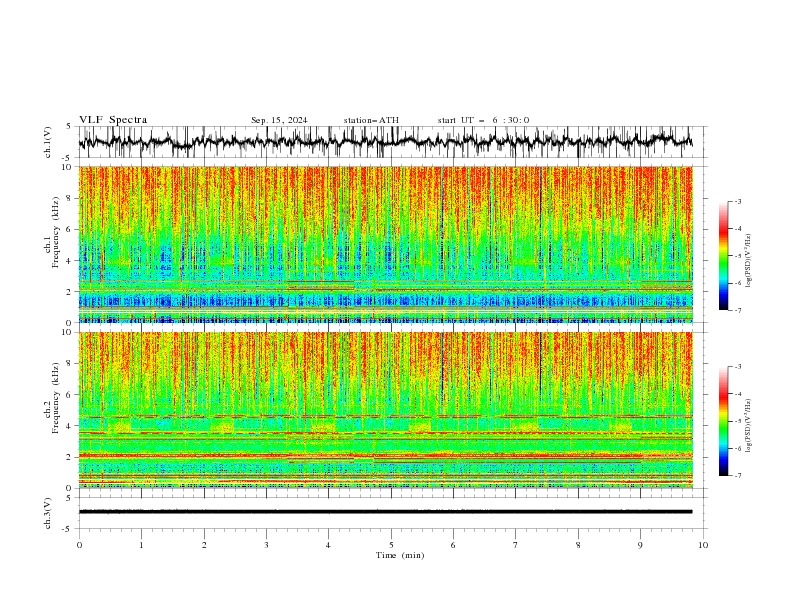Click the "station=ATH" label
This screenshot has height=612, width=792.
point(371,120)
